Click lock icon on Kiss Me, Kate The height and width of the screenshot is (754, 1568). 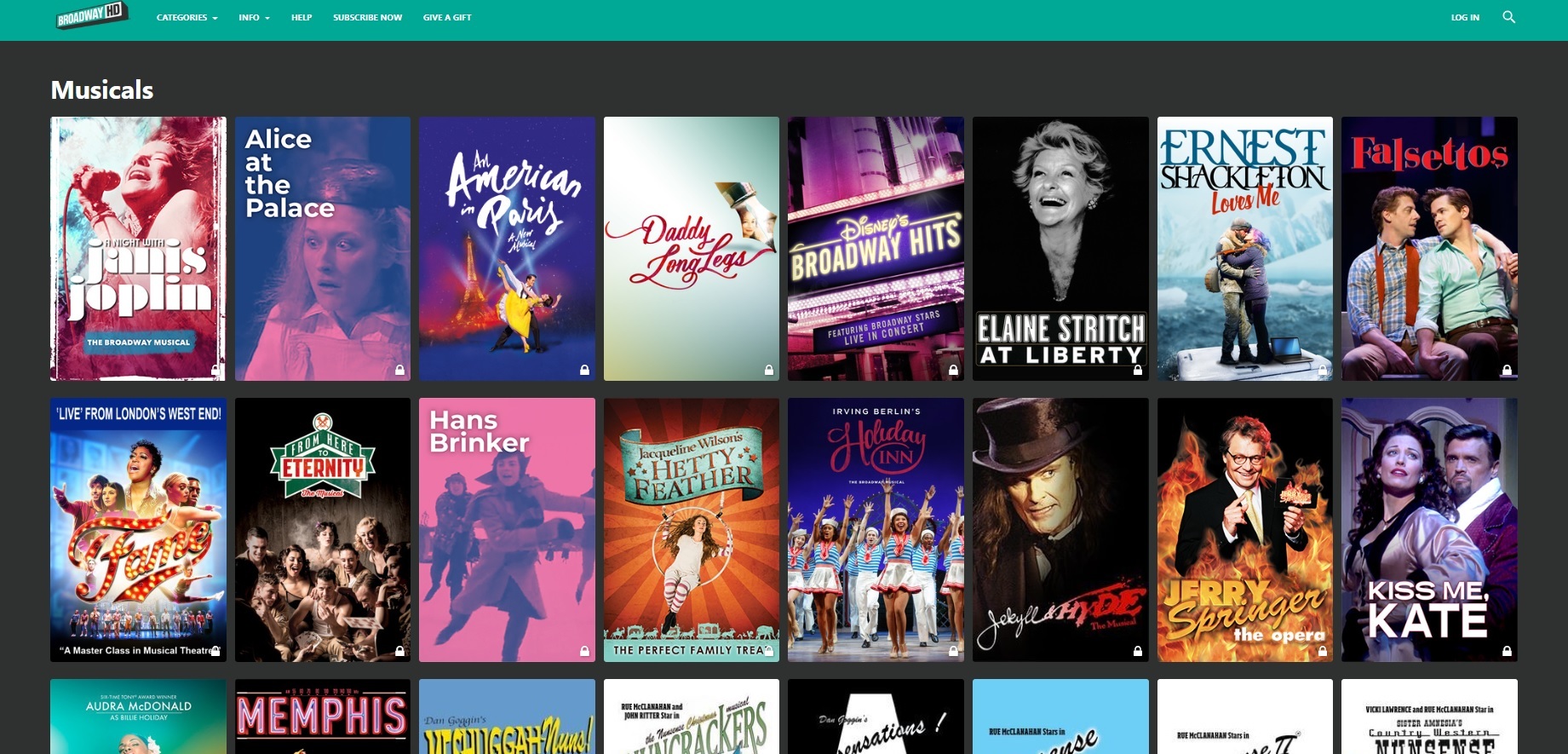tap(1507, 652)
